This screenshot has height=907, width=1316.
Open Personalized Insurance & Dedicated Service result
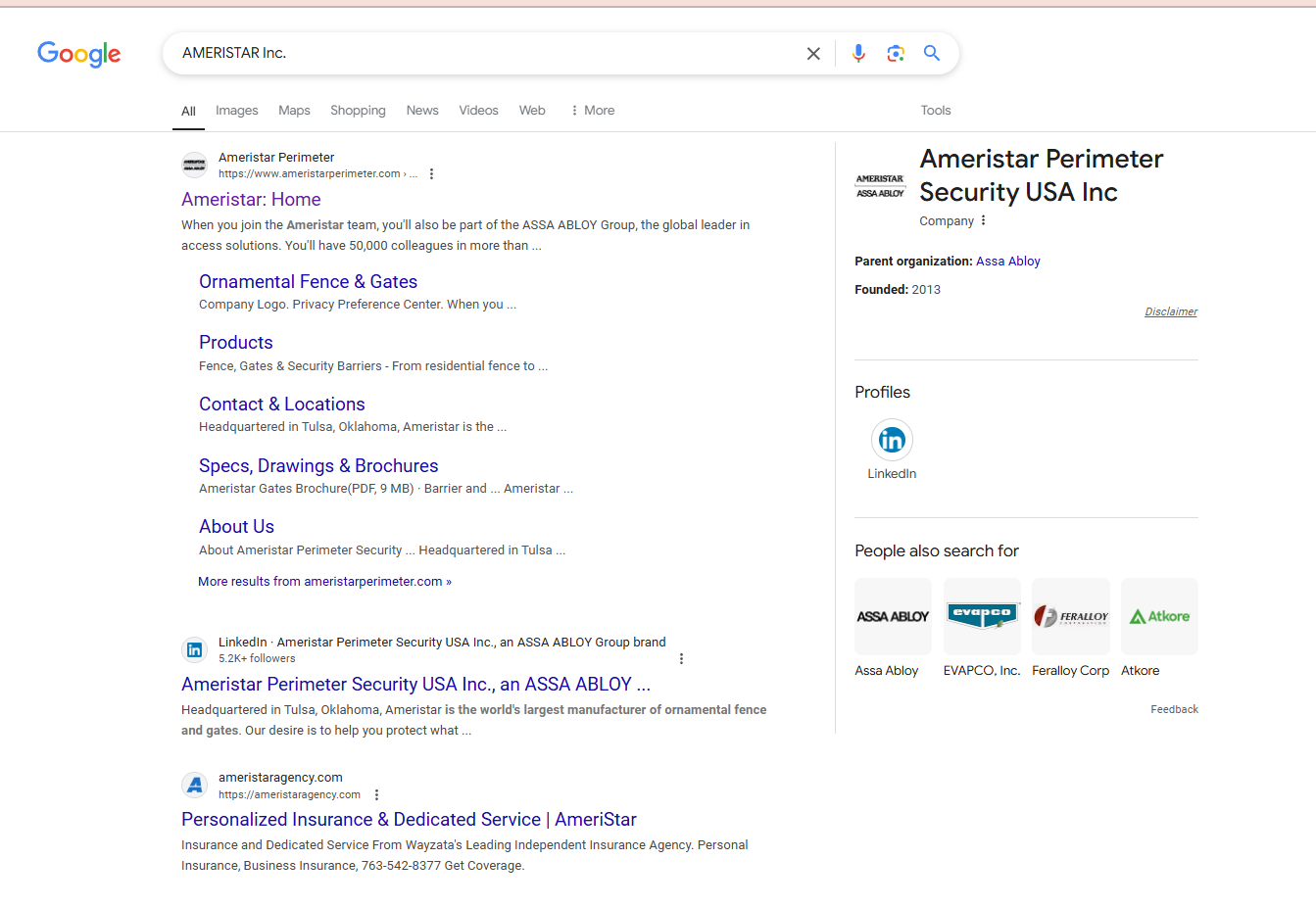point(409,820)
